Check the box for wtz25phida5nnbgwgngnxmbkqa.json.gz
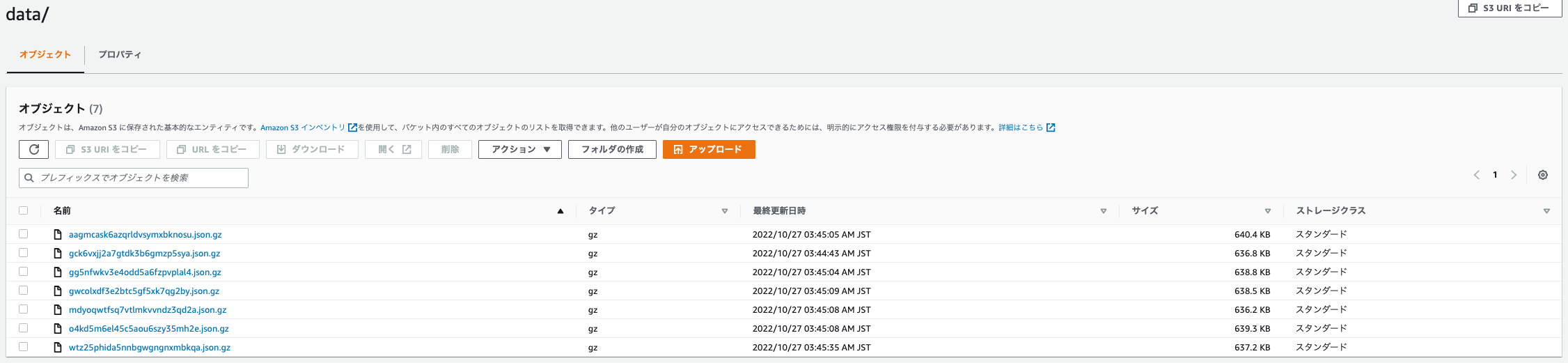 tap(24, 347)
